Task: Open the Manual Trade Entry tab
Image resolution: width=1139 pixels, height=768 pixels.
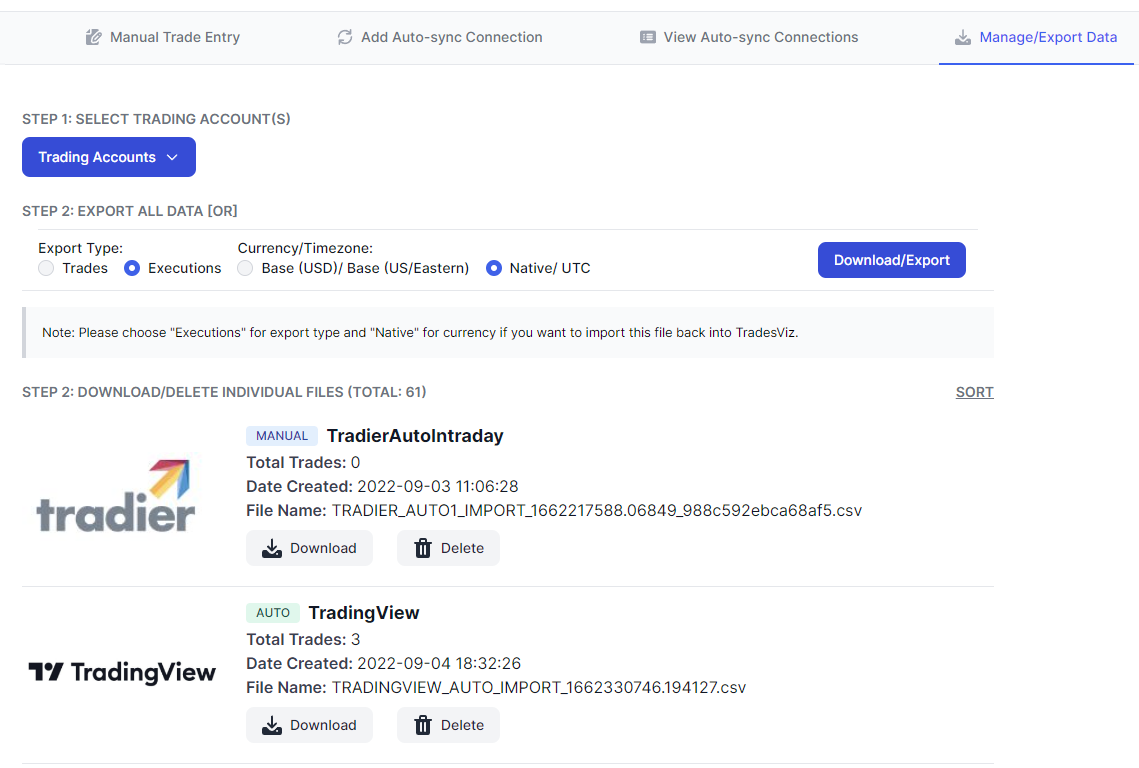Action: pyautogui.click(x=163, y=37)
